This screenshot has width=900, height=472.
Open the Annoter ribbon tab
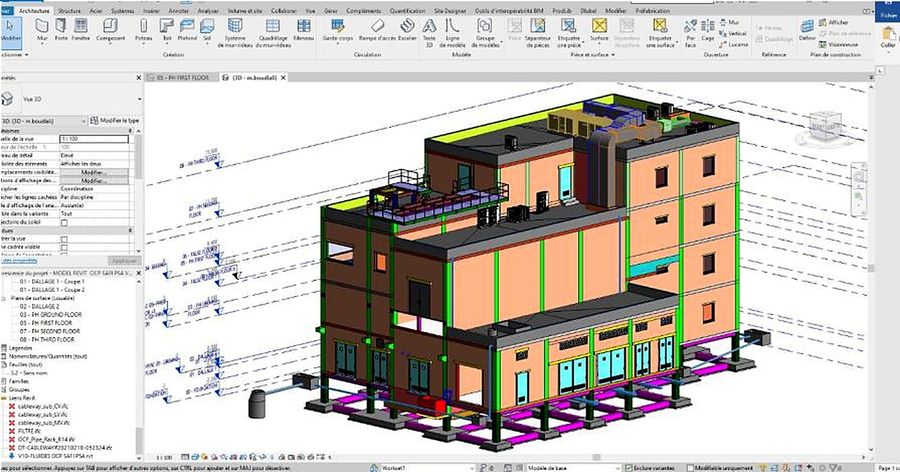[x=179, y=11]
